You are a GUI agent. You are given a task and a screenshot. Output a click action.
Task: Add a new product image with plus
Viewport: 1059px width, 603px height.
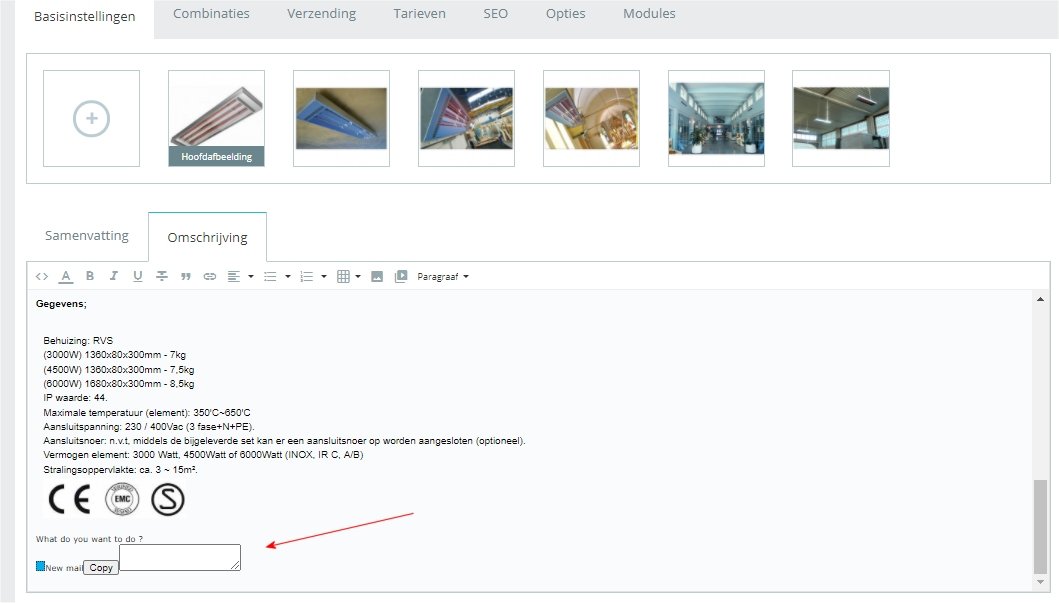(91, 119)
